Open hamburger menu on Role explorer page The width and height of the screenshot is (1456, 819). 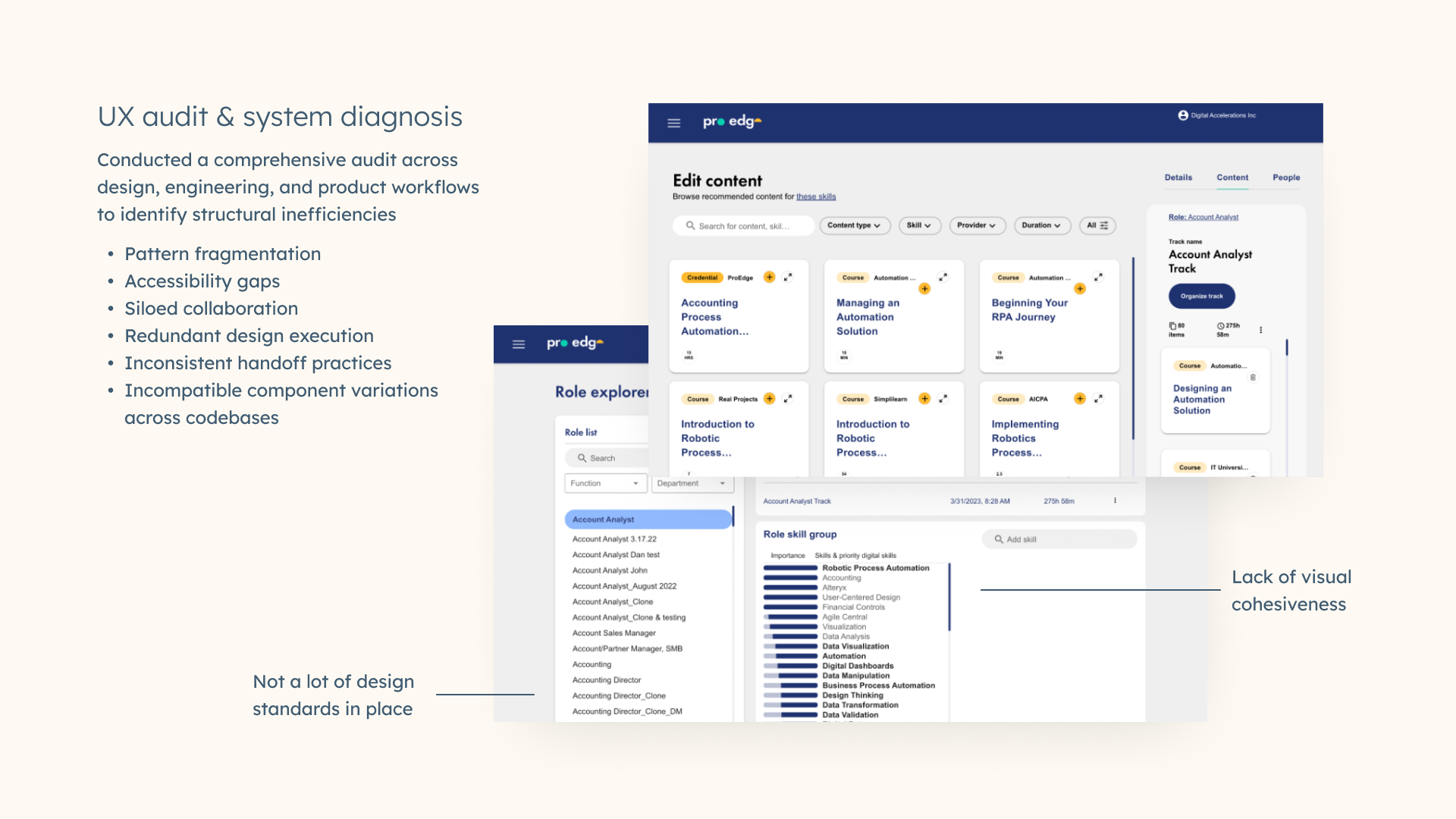pos(519,344)
